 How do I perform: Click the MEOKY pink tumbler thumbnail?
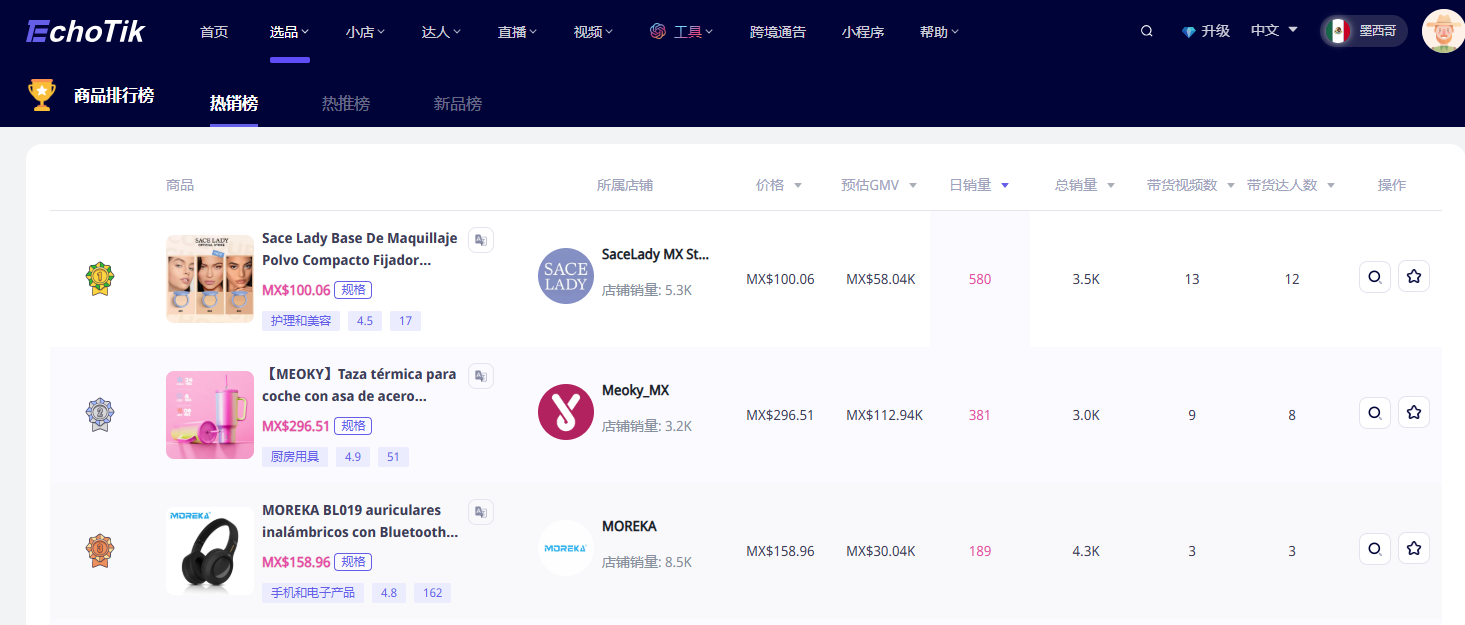[x=210, y=415]
